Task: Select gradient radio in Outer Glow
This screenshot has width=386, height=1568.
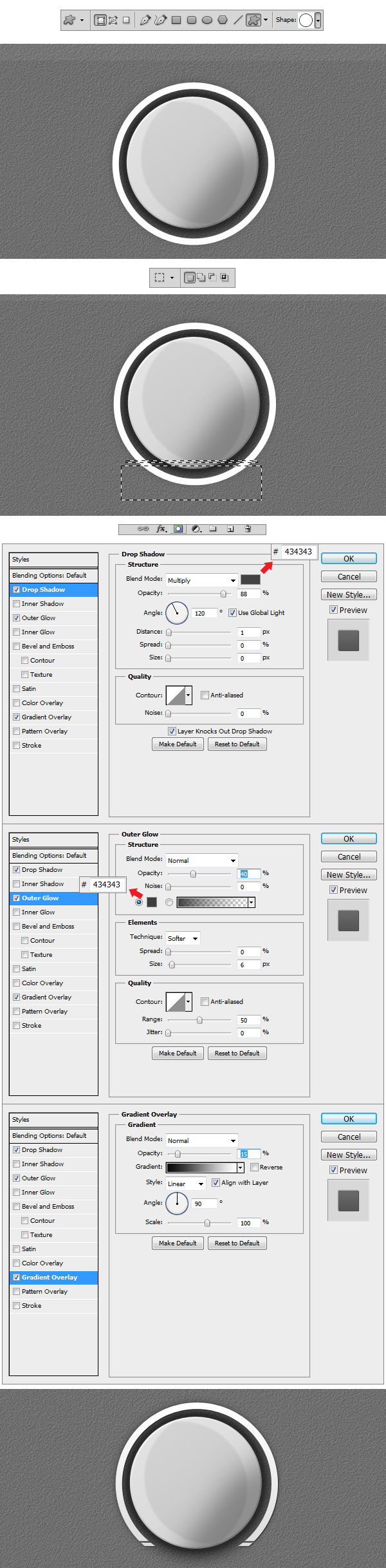Action: [x=169, y=902]
